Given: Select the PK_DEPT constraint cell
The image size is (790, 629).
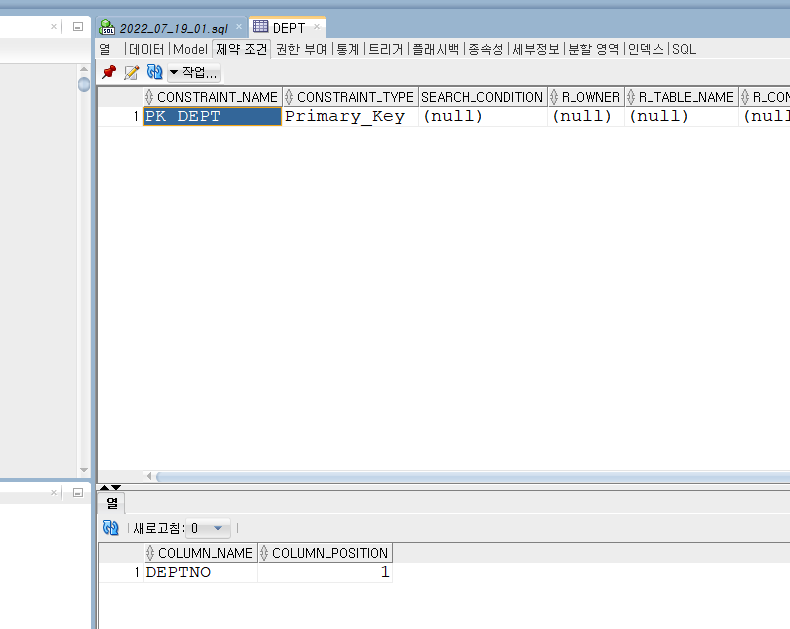Looking at the screenshot, I should 212,116.
